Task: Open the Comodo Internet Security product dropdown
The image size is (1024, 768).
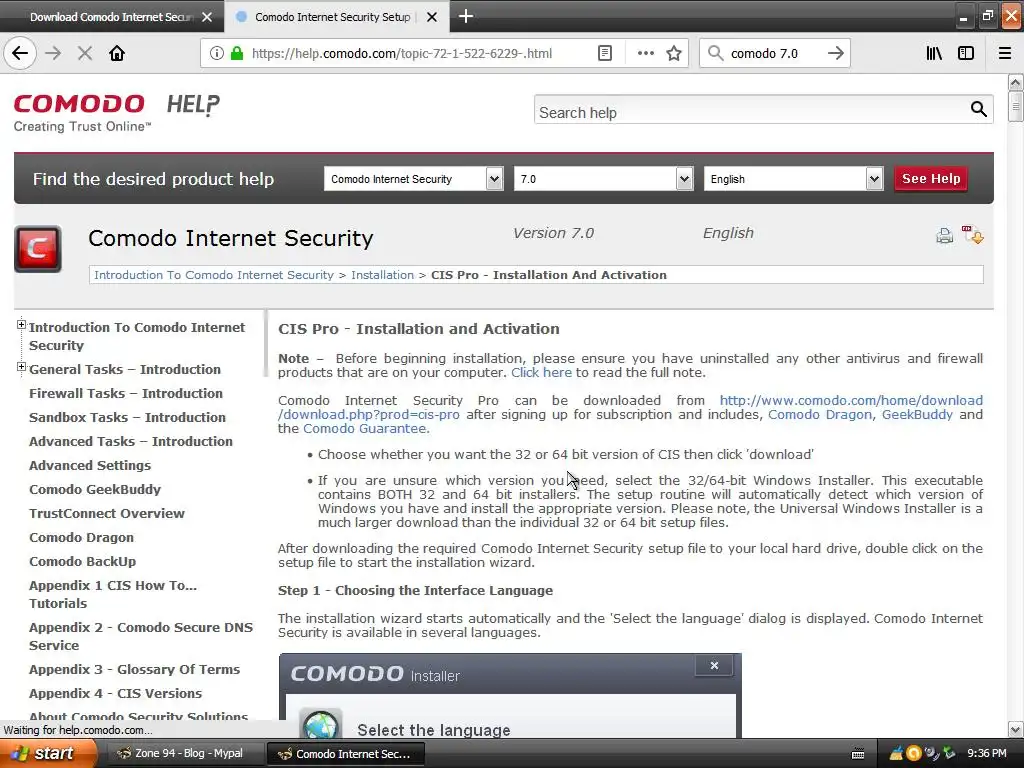Action: point(413,179)
